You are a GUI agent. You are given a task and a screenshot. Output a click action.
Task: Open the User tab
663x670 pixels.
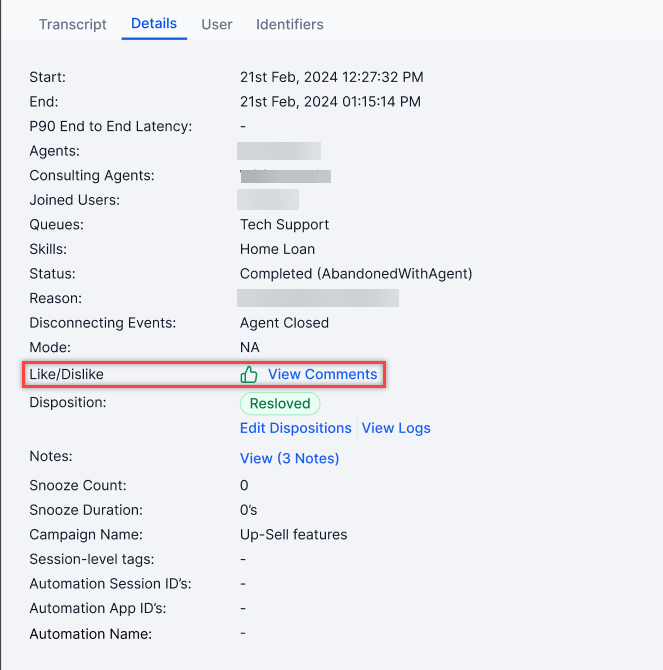tap(217, 24)
